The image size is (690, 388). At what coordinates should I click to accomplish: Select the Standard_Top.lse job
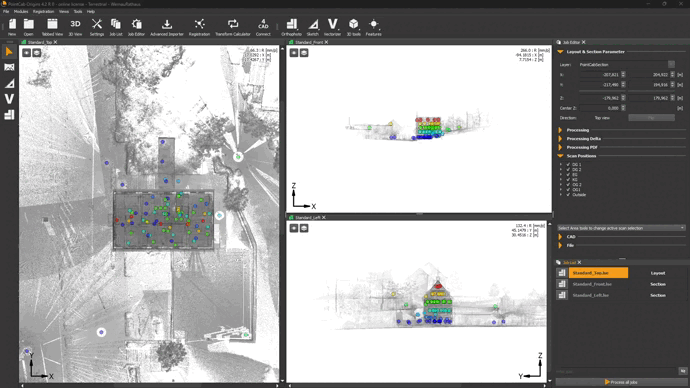coord(598,273)
